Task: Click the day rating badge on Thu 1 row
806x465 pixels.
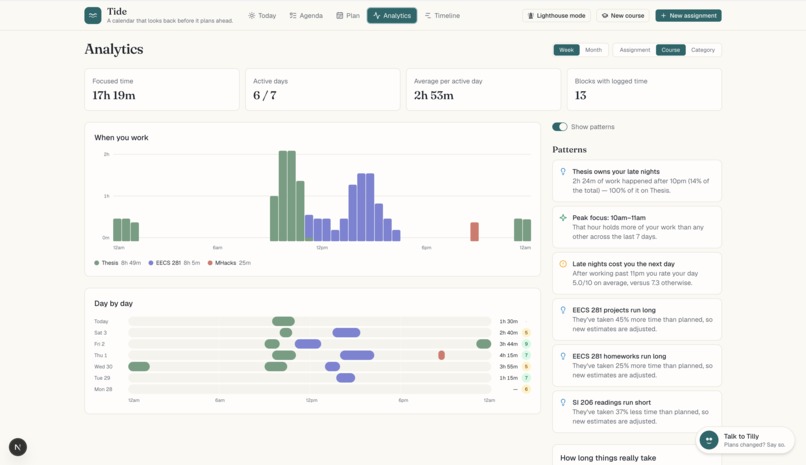Action: [526, 355]
